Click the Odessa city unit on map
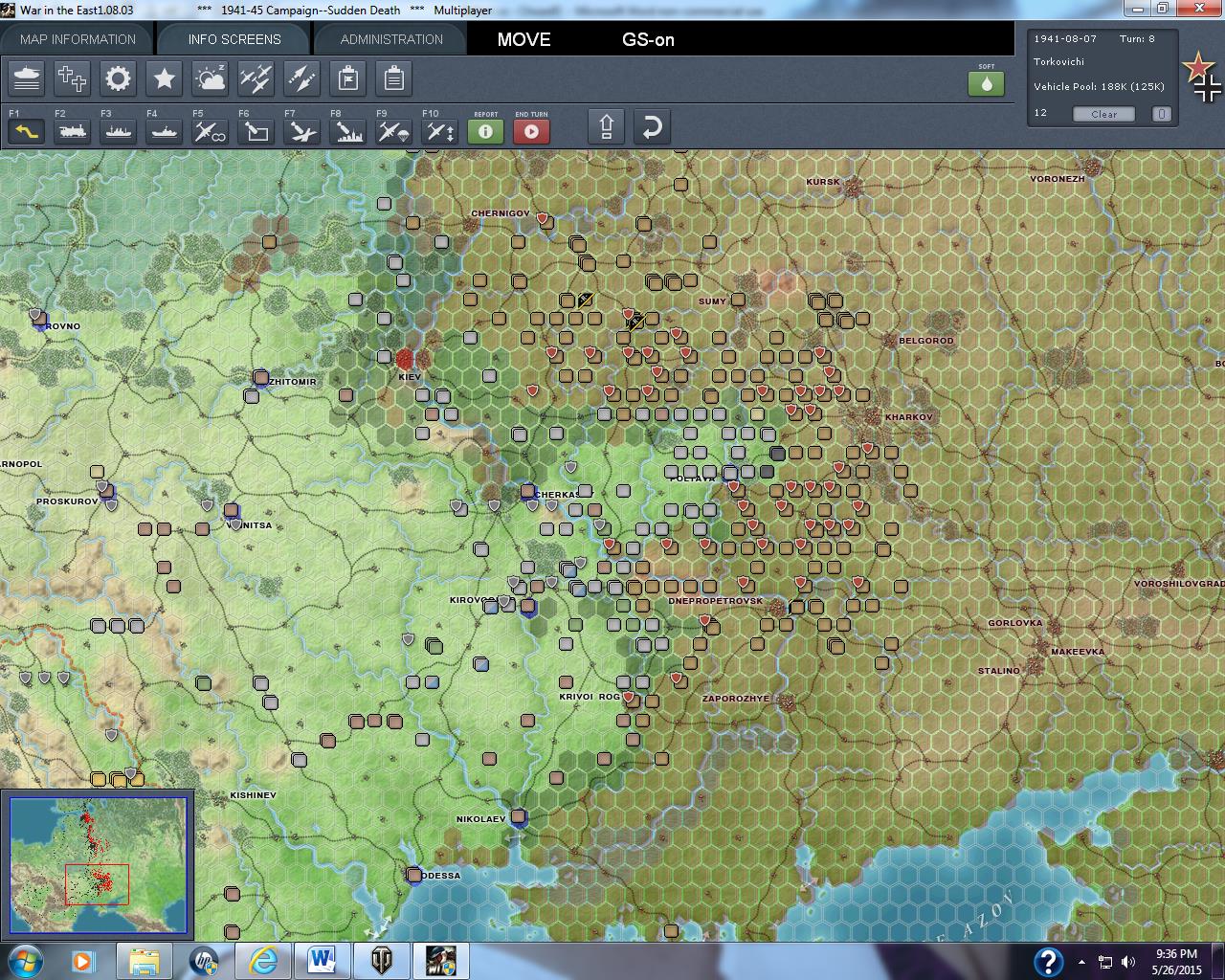This screenshot has width=1225, height=980. pyautogui.click(x=413, y=876)
